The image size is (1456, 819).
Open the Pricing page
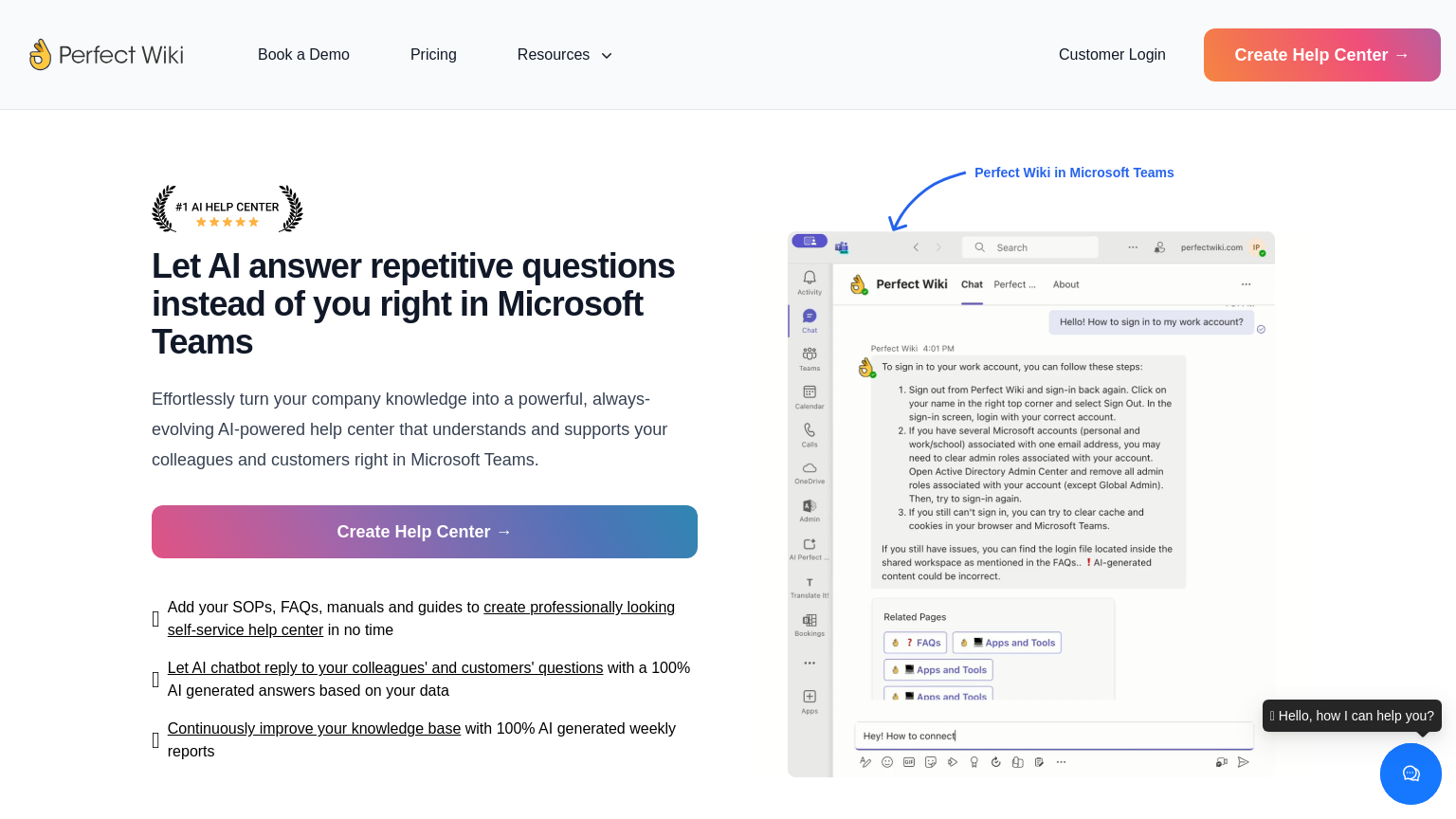(433, 55)
